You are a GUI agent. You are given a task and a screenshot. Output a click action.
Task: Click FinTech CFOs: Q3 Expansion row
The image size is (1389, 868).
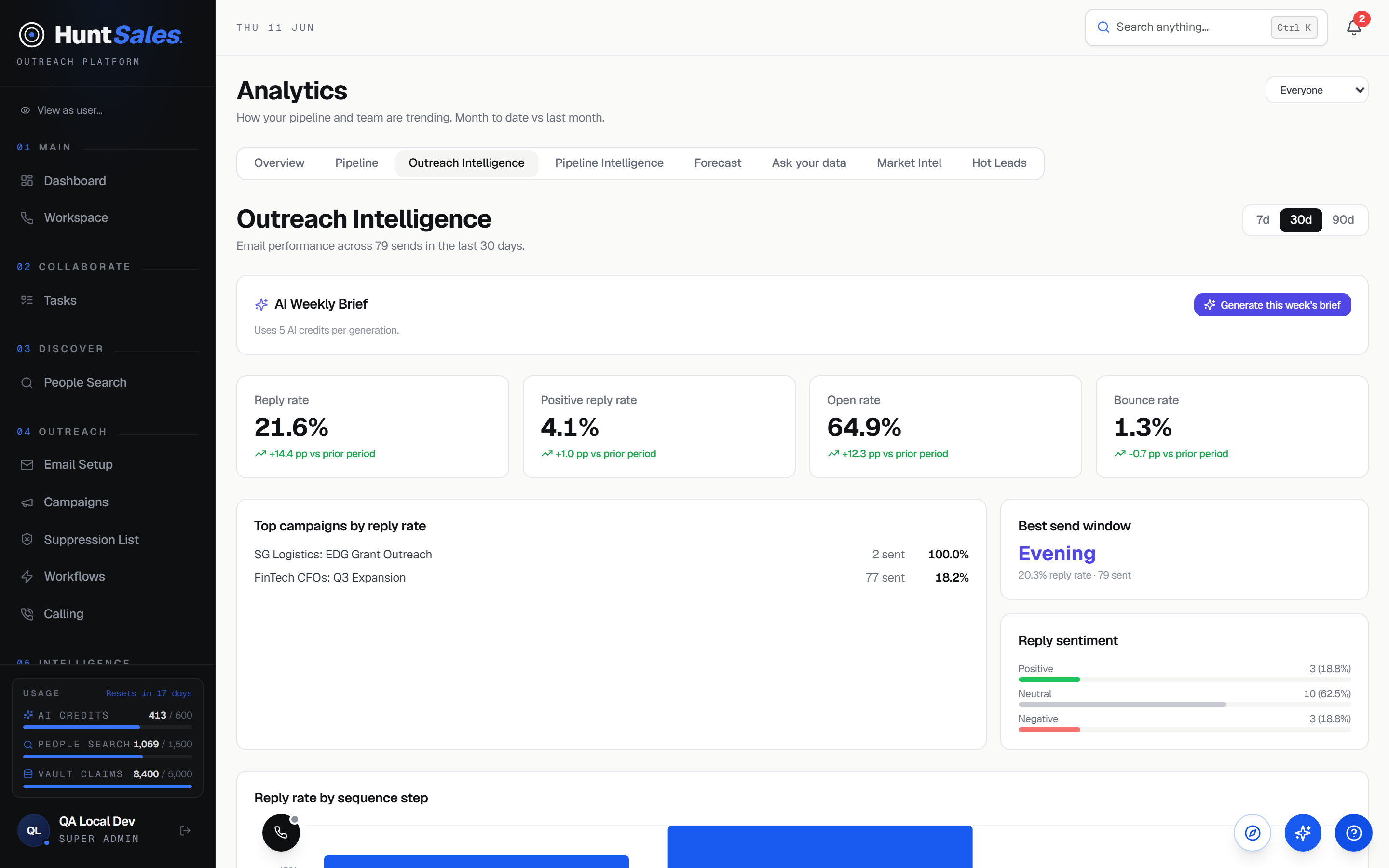pyautogui.click(x=611, y=578)
